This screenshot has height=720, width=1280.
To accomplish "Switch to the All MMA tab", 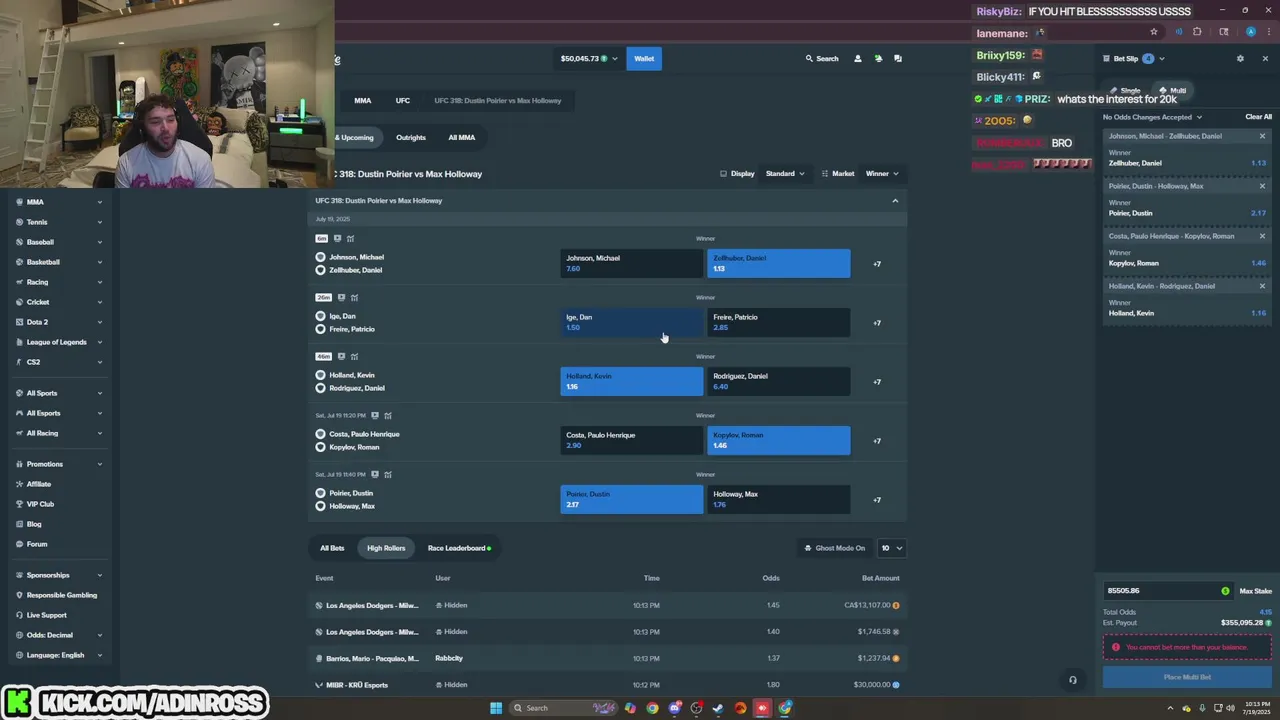I will tap(462, 138).
